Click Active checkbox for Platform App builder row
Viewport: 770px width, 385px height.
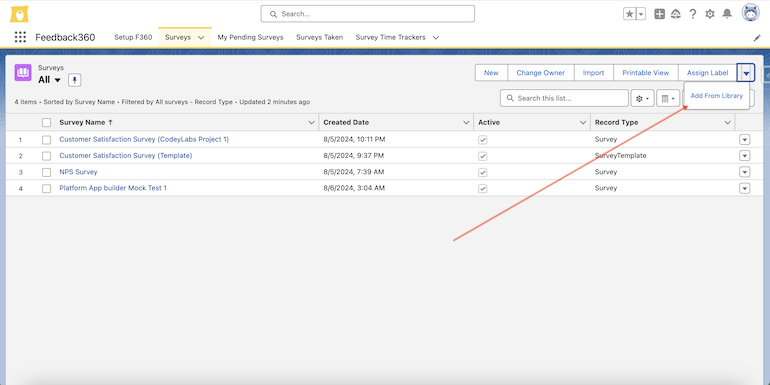click(483, 189)
